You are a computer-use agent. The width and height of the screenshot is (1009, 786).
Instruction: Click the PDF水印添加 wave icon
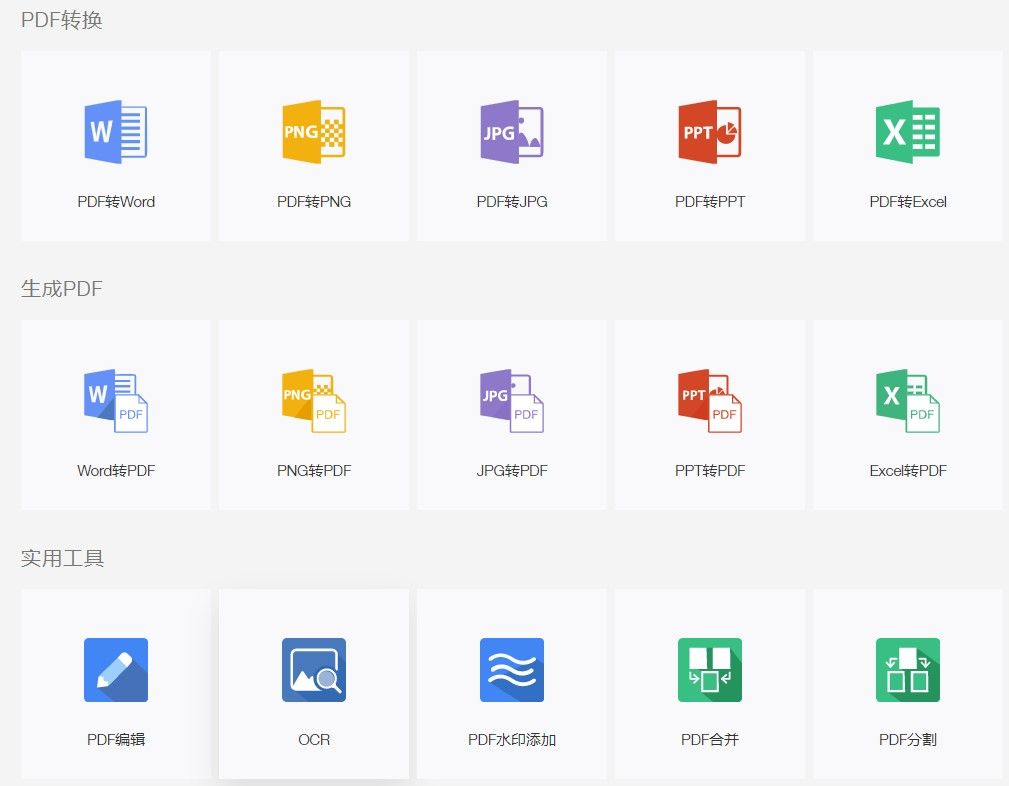tap(512, 669)
